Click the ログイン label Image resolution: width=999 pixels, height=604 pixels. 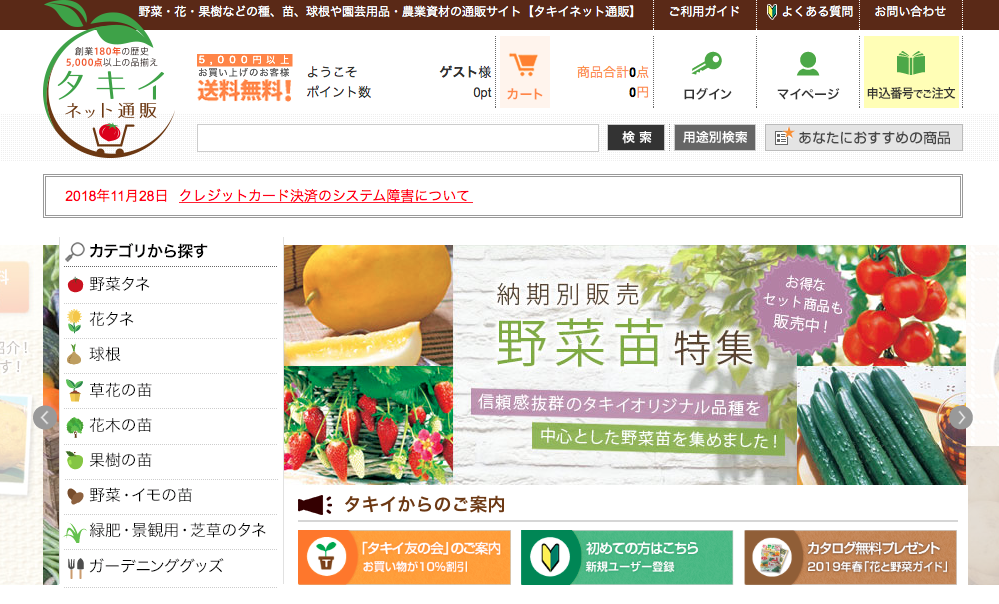click(707, 94)
